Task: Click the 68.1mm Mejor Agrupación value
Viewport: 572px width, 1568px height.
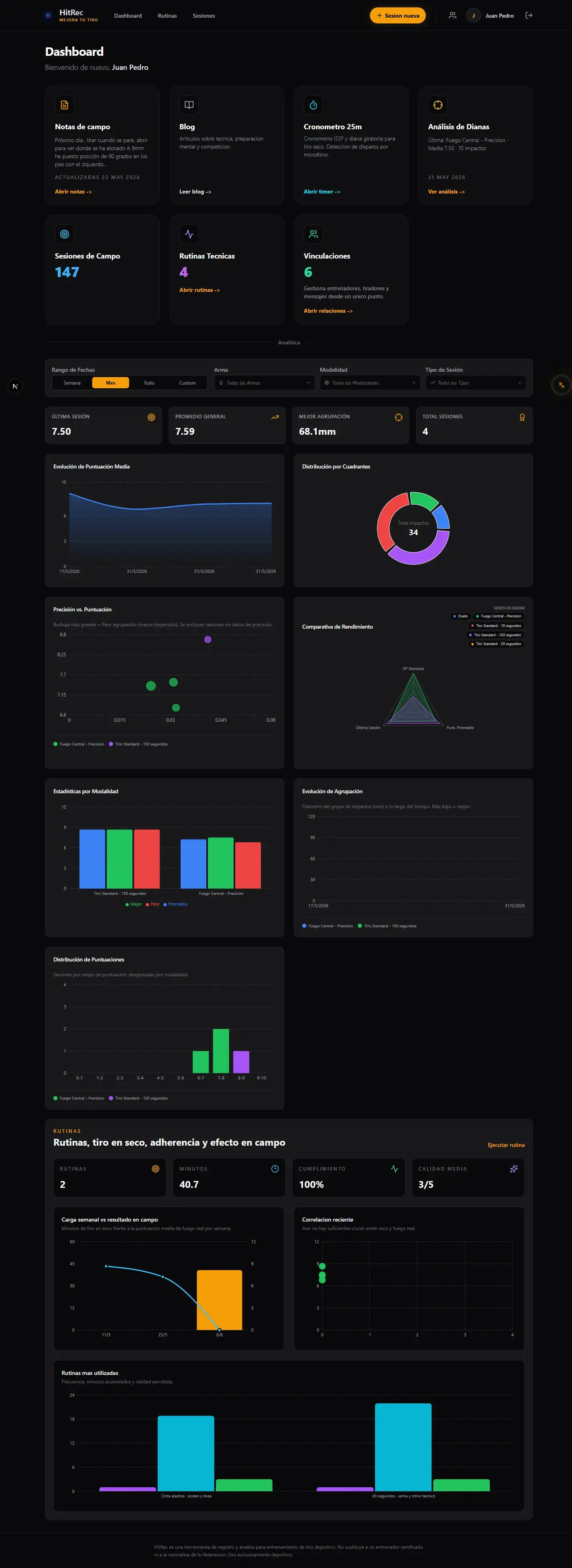Action: (317, 432)
